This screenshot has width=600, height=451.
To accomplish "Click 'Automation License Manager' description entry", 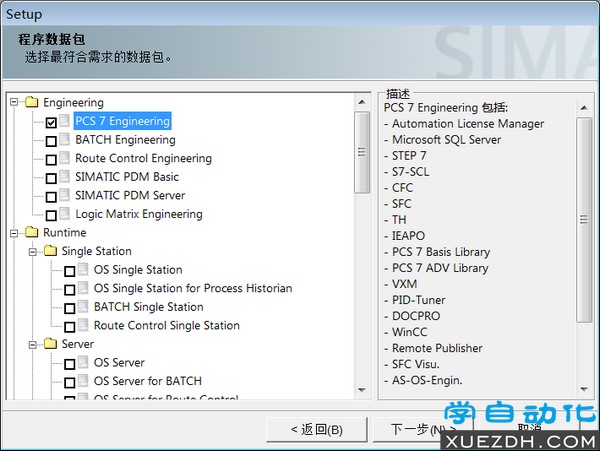I will tap(468, 124).
